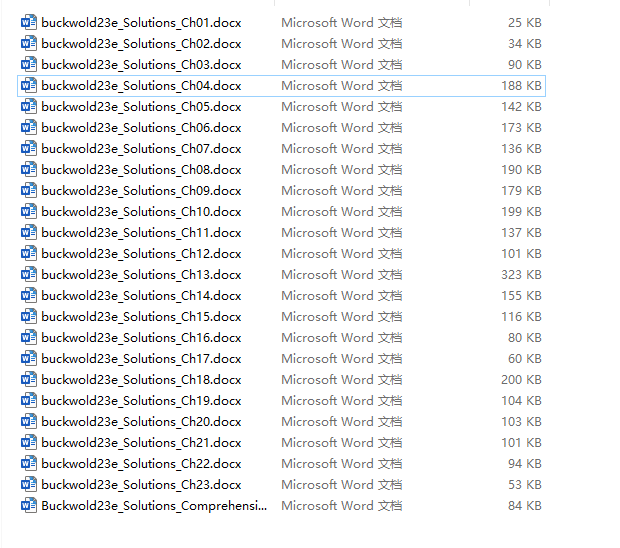Select file name buckwold23e_Solutions_Ch14.docx
Image resolution: width=620 pixels, height=548 pixels.
(x=141, y=295)
